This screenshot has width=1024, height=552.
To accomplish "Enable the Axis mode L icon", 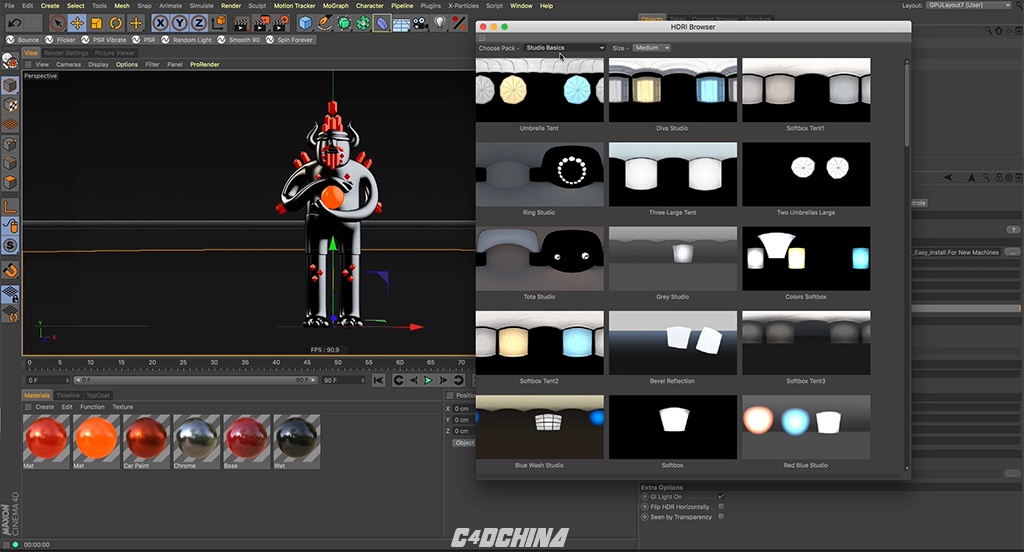I will pos(10,207).
